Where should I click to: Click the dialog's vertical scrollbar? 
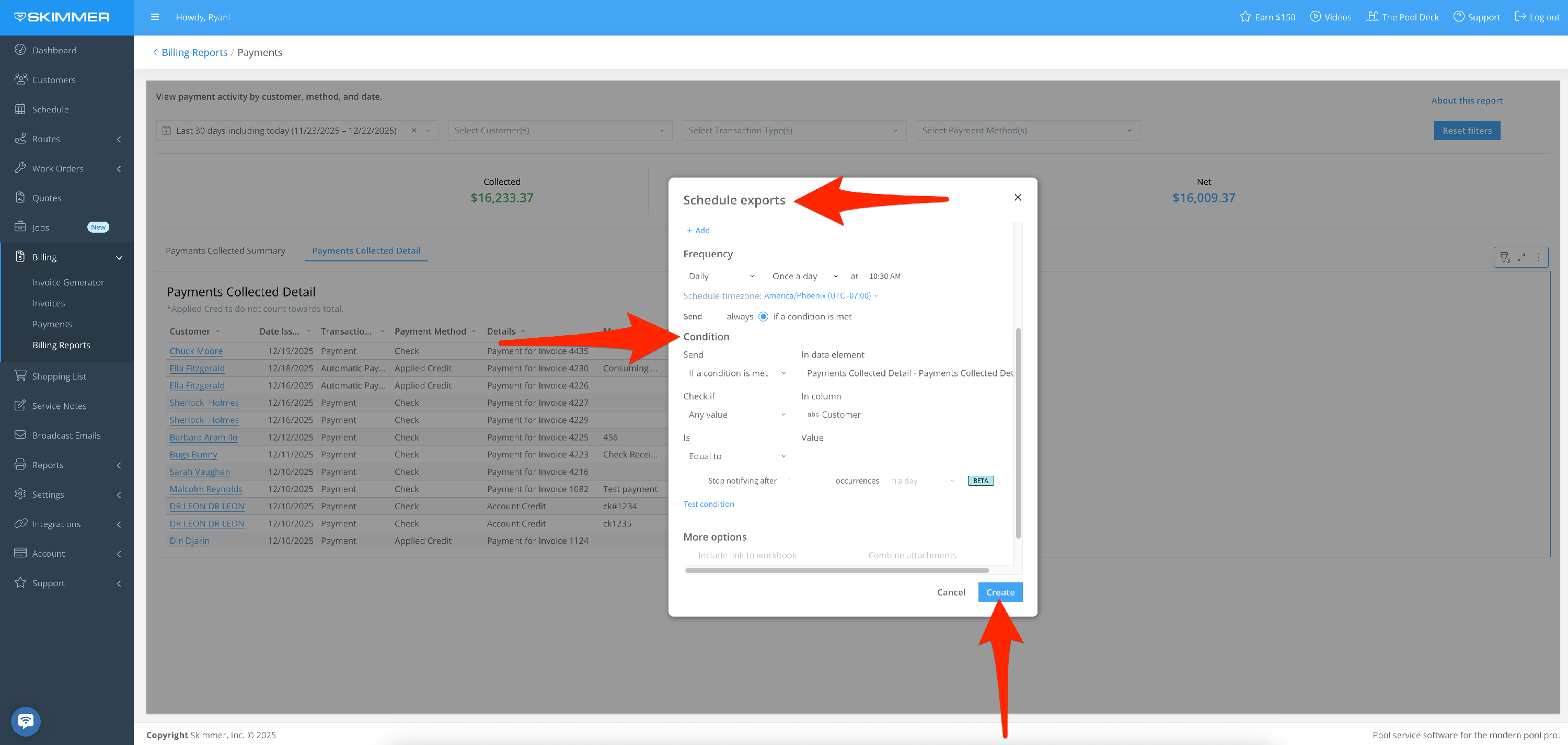(1018, 432)
